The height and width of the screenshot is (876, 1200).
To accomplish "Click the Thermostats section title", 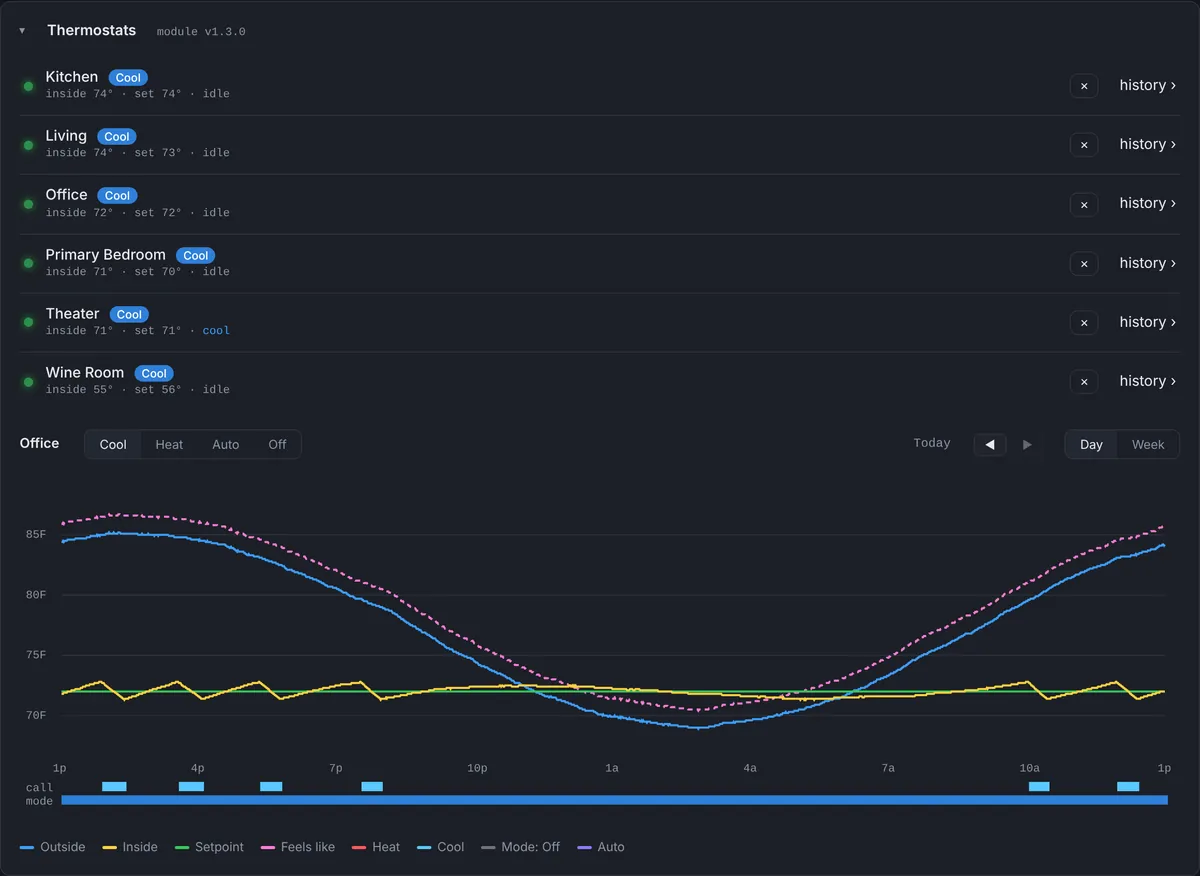I will [x=92, y=30].
